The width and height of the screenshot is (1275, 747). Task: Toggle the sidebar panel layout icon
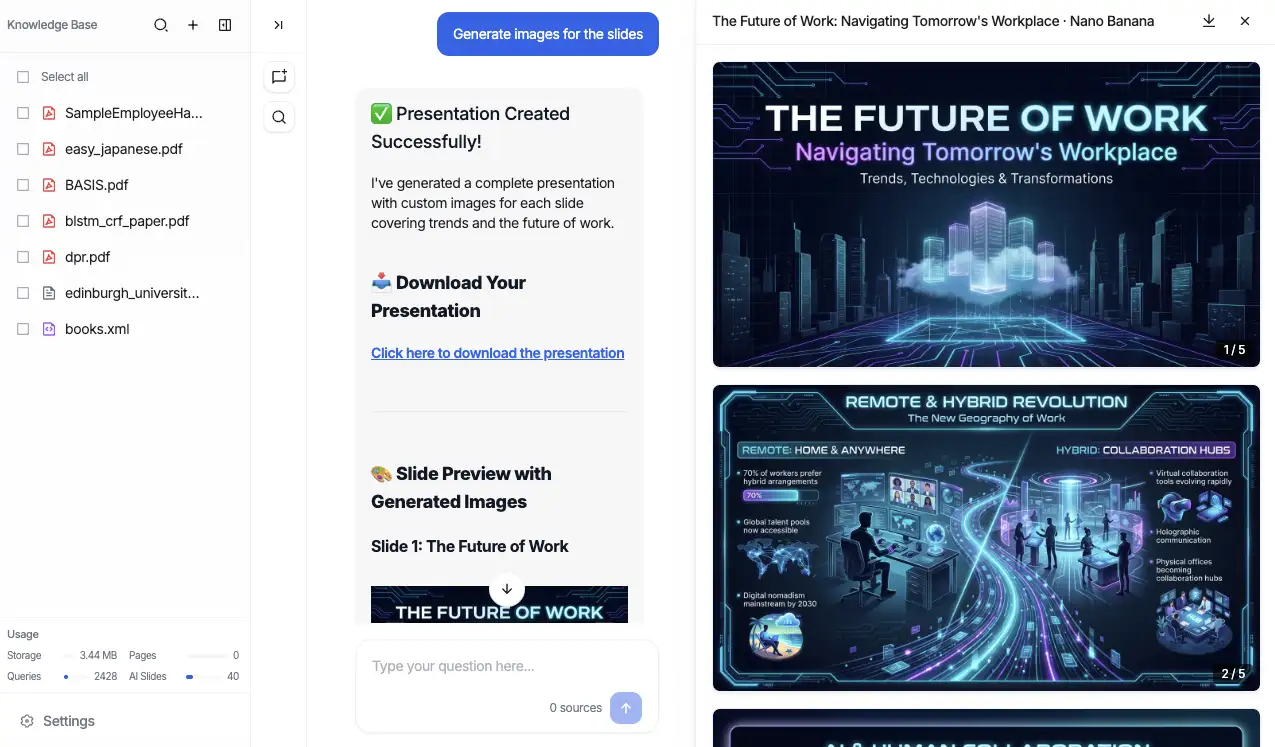[x=225, y=25]
